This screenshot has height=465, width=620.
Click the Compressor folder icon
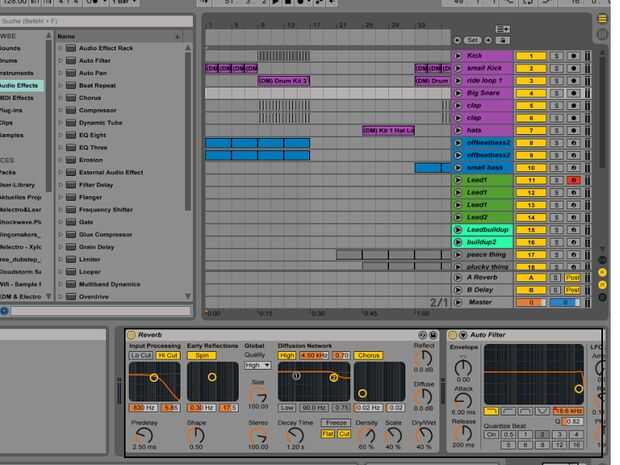click(70, 110)
